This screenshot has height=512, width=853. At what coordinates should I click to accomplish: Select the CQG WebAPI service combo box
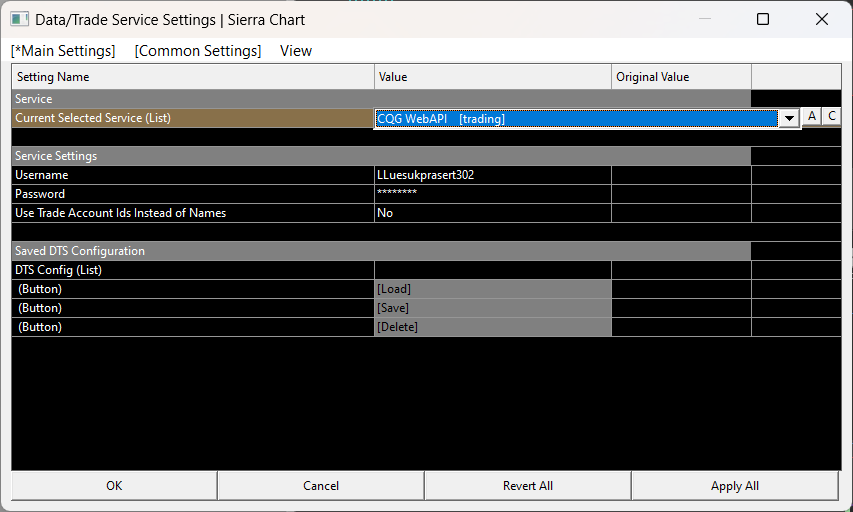576,118
